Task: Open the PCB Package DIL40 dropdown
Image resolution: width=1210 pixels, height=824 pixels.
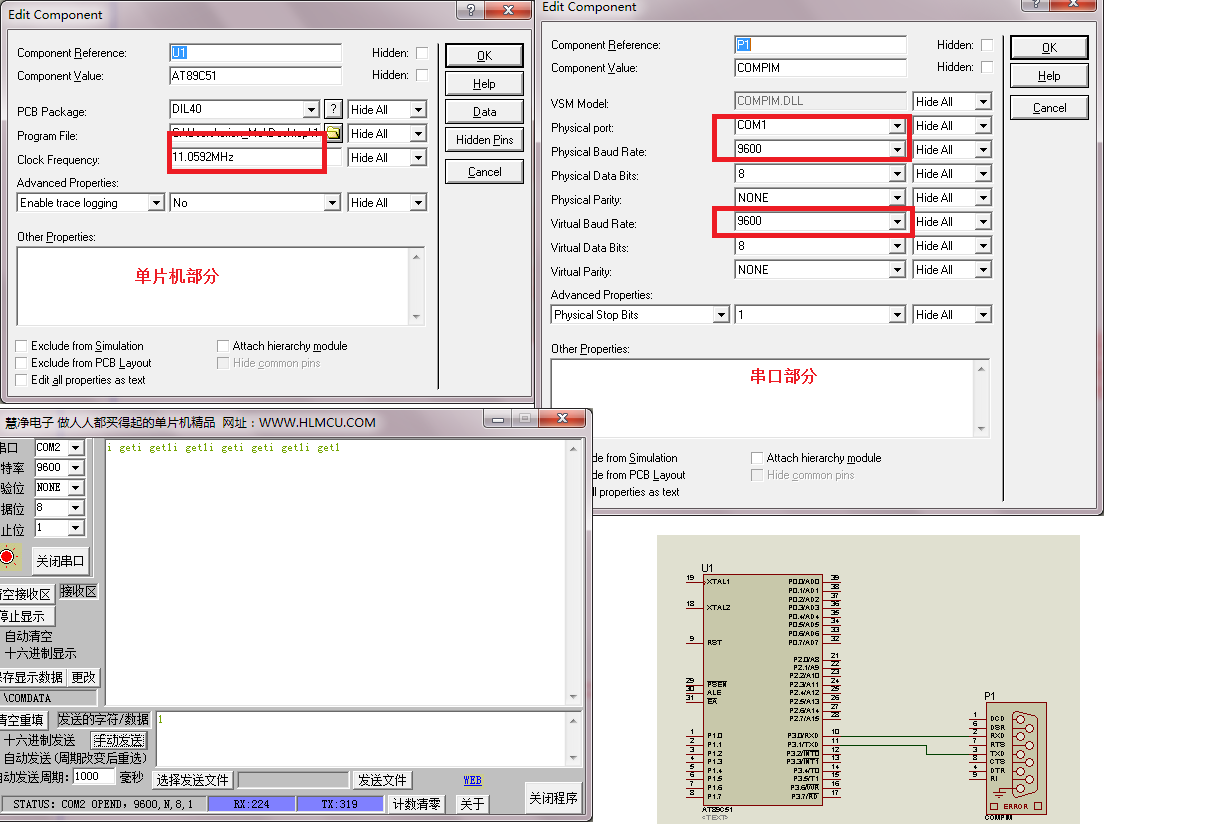Action: click(311, 110)
